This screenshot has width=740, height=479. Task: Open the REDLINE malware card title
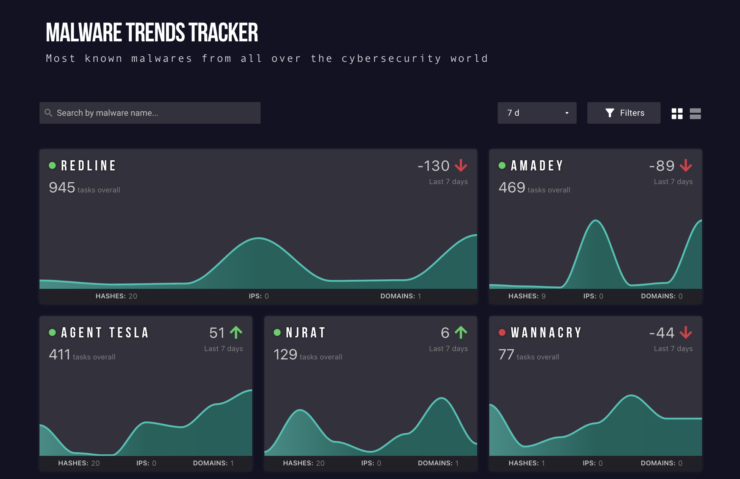(x=89, y=166)
